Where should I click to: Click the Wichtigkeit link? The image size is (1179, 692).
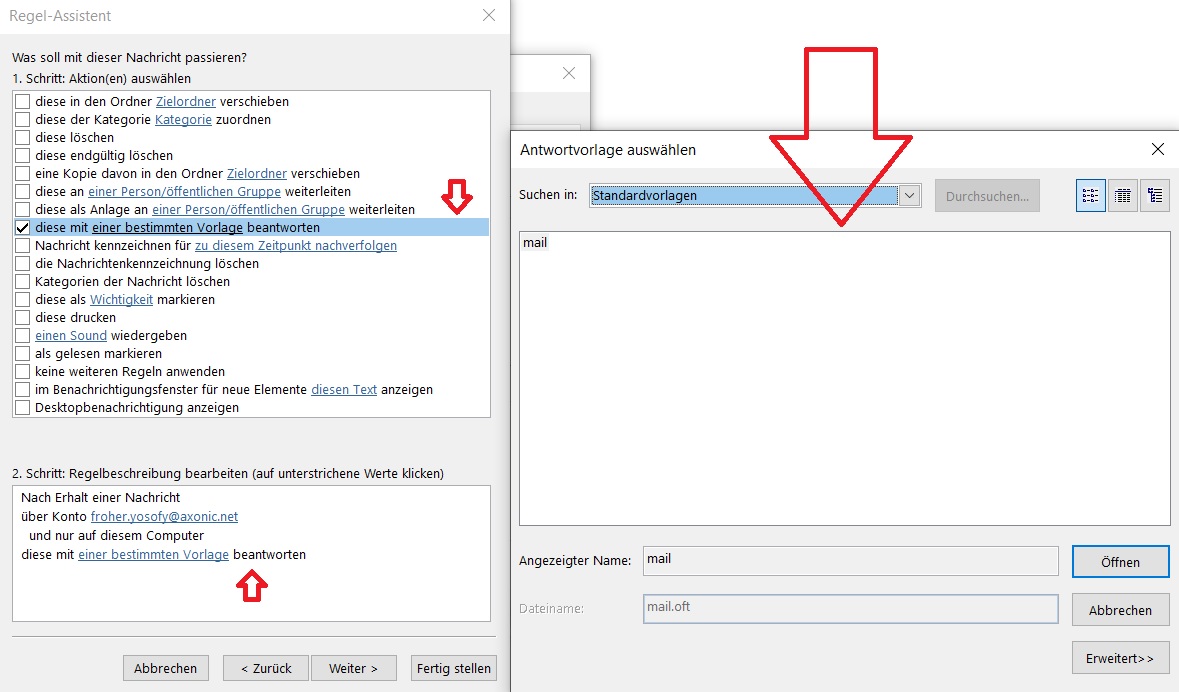(x=122, y=300)
